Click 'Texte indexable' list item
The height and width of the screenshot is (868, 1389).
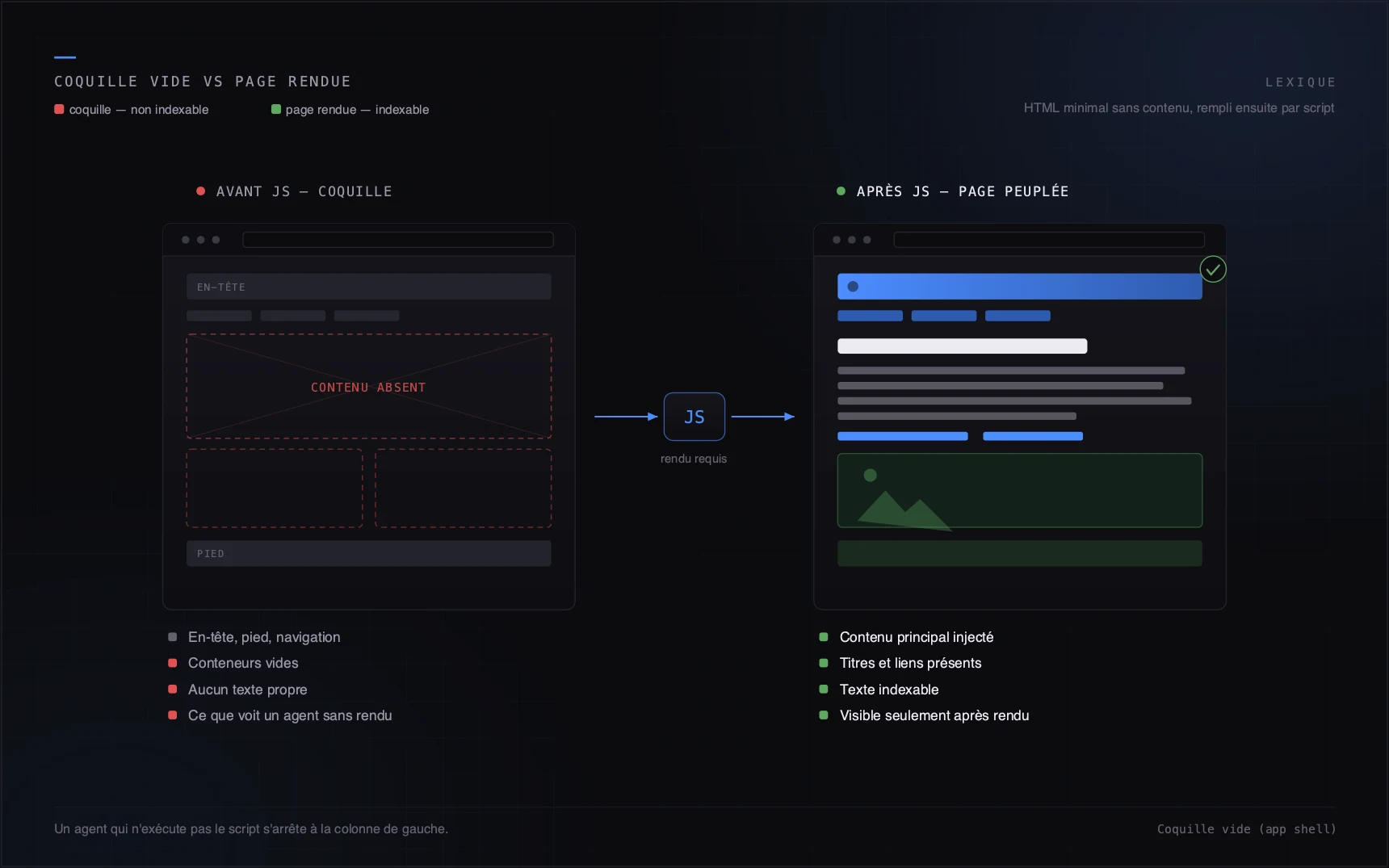[x=889, y=690]
